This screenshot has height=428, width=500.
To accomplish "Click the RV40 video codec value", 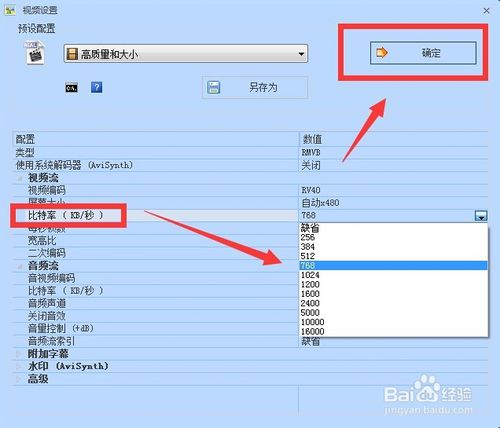I will coord(311,190).
